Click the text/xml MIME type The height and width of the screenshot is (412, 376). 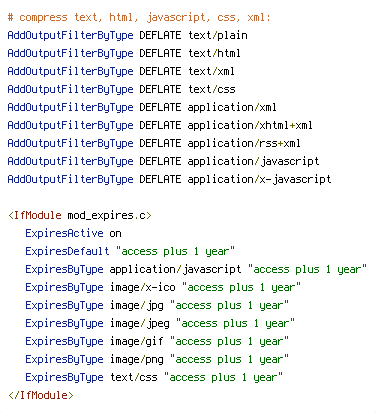pos(211,71)
